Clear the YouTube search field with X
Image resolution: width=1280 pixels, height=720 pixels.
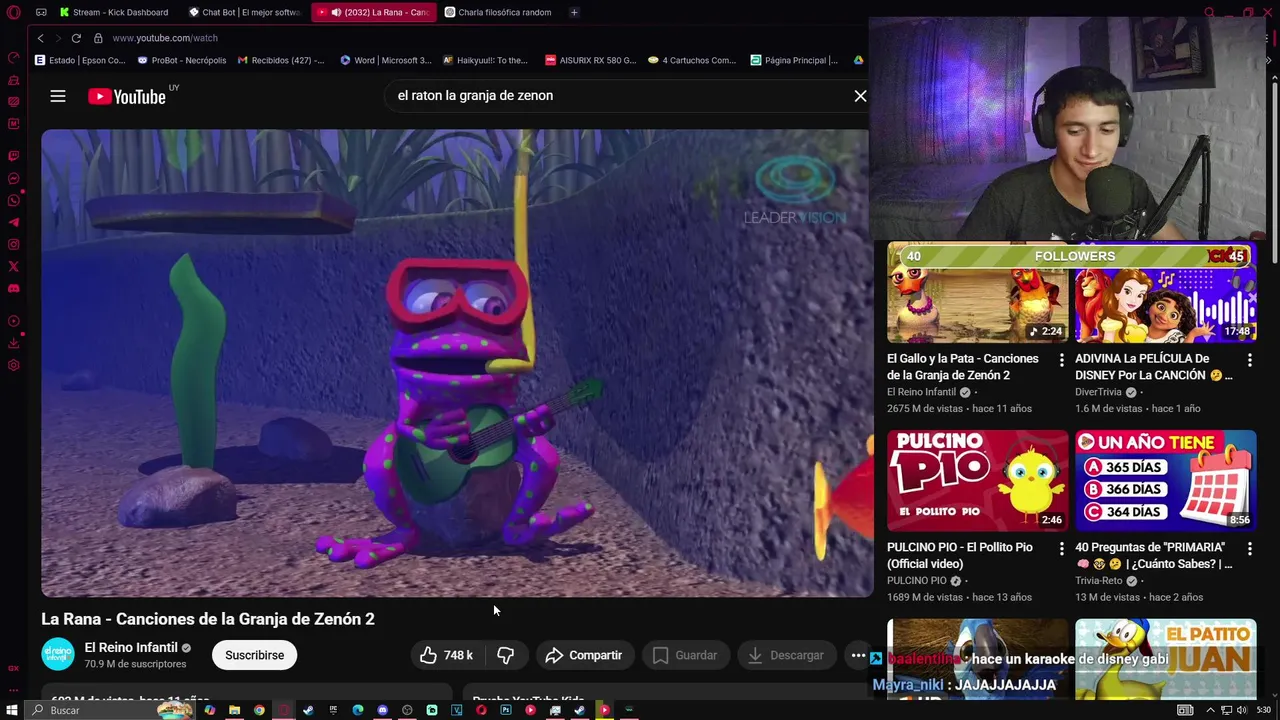(x=860, y=96)
